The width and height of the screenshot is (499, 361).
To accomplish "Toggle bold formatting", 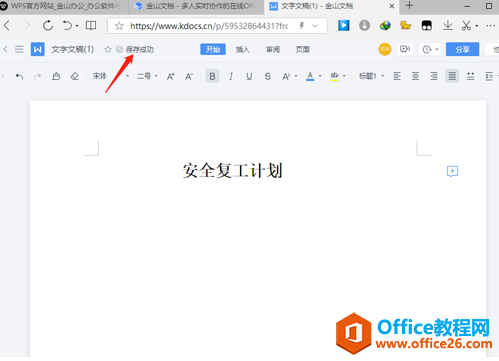I will [x=212, y=76].
